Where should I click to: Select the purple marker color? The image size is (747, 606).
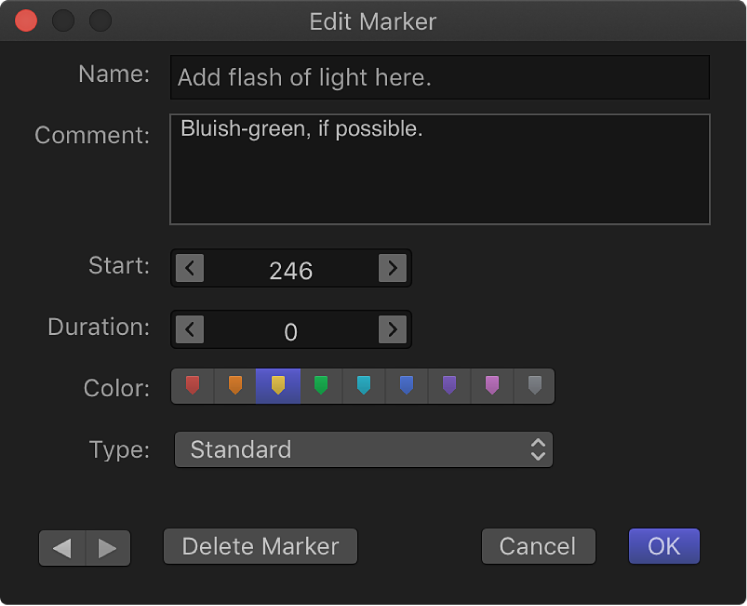[449, 386]
